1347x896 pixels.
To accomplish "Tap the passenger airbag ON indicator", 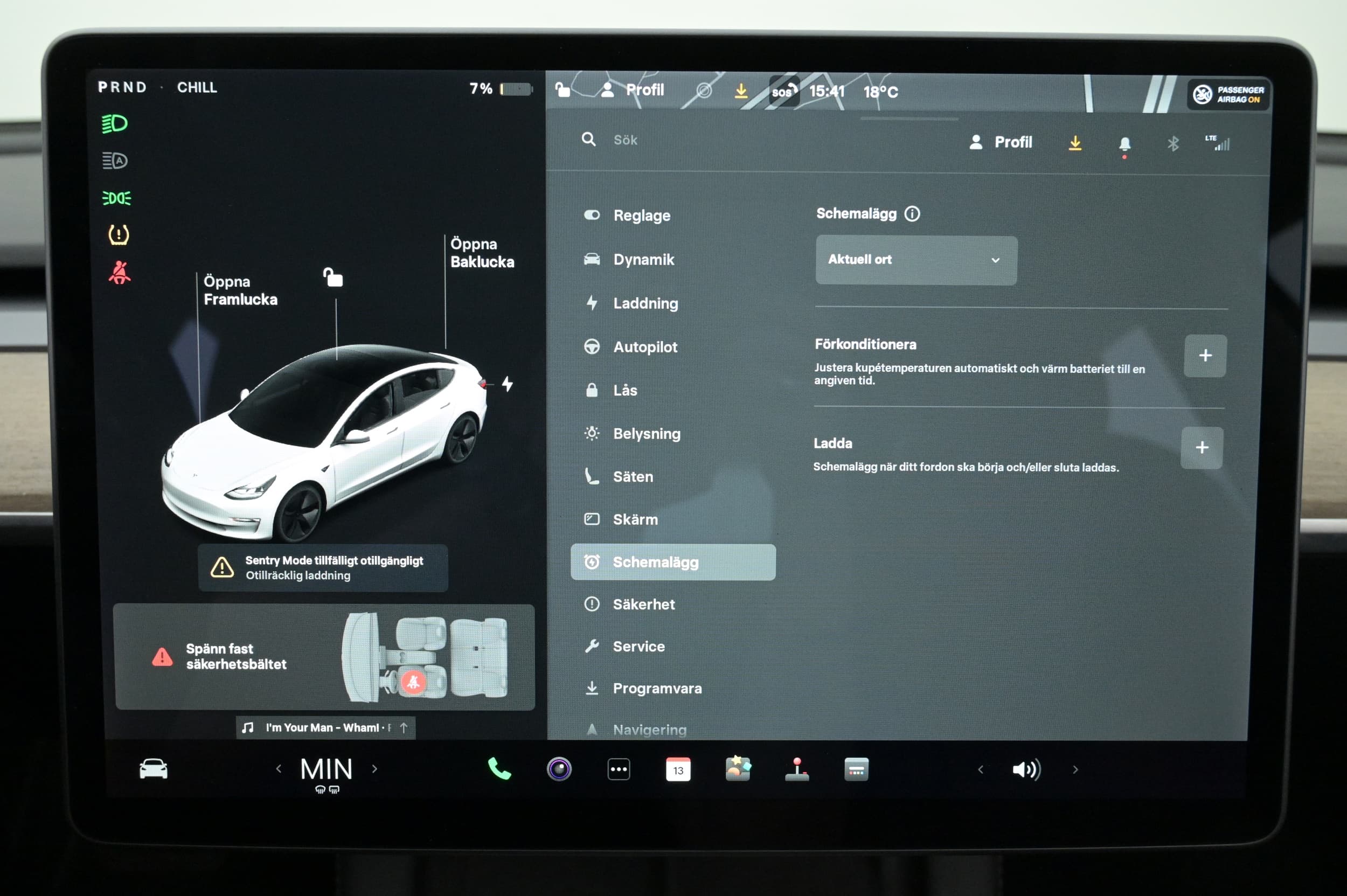I will 1228,94.
